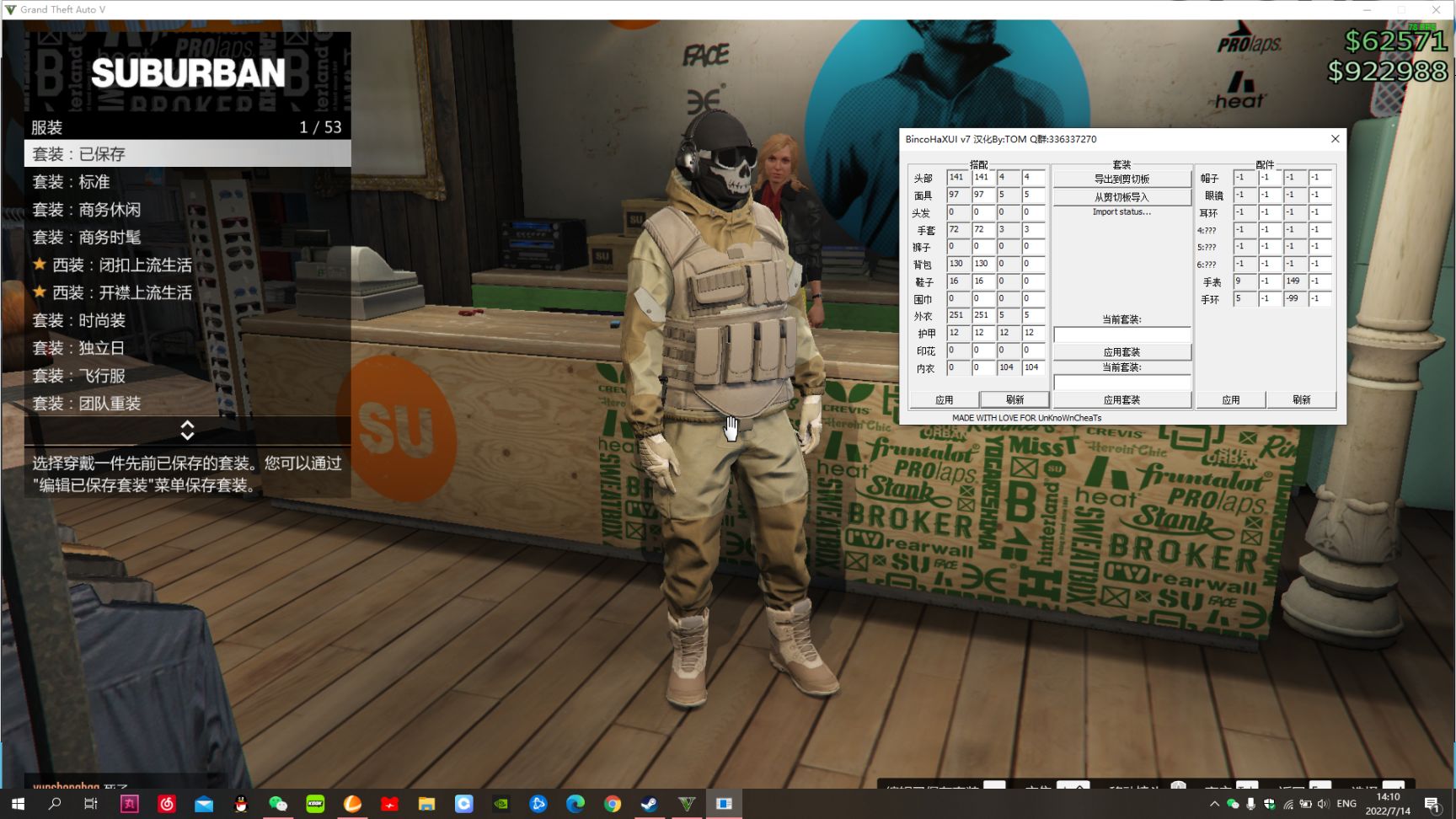1456x819 pixels.
Task: Select menu item 套装：时尚装
Action: point(188,321)
